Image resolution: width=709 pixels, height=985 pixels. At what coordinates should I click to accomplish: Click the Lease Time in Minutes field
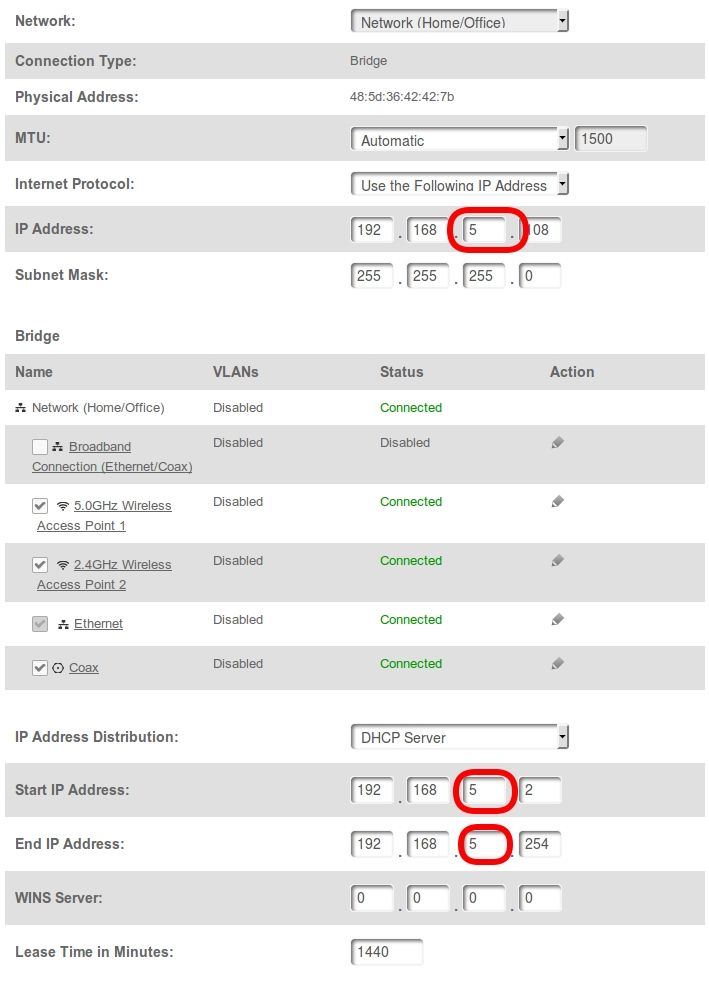click(x=387, y=952)
